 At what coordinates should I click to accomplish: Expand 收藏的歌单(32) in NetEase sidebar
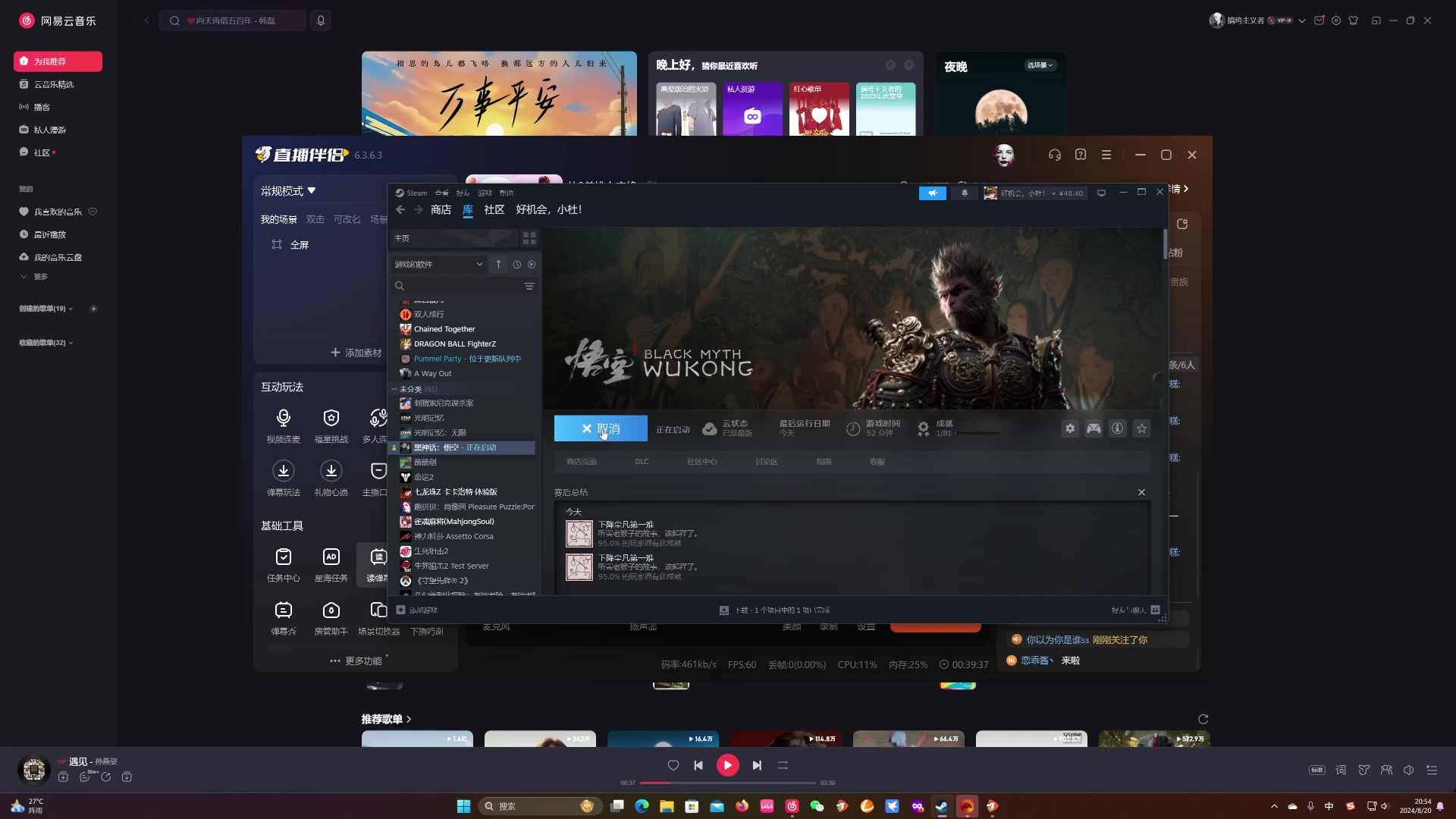click(45, 343)
